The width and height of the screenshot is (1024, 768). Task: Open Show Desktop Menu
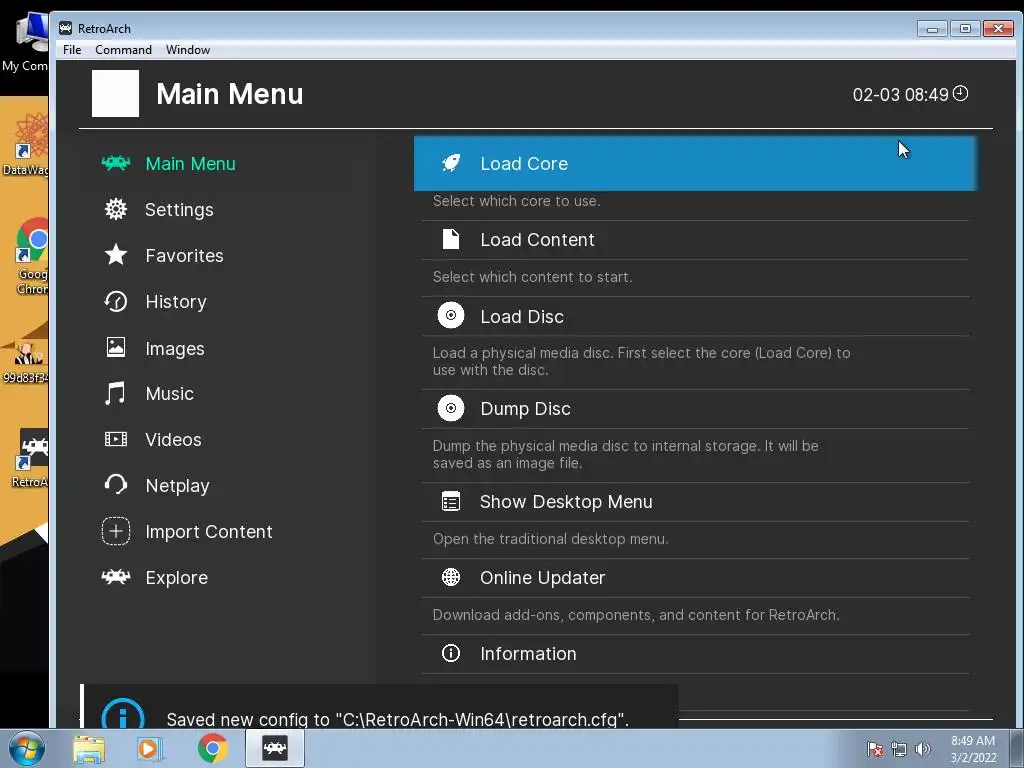tap(695, 502)
